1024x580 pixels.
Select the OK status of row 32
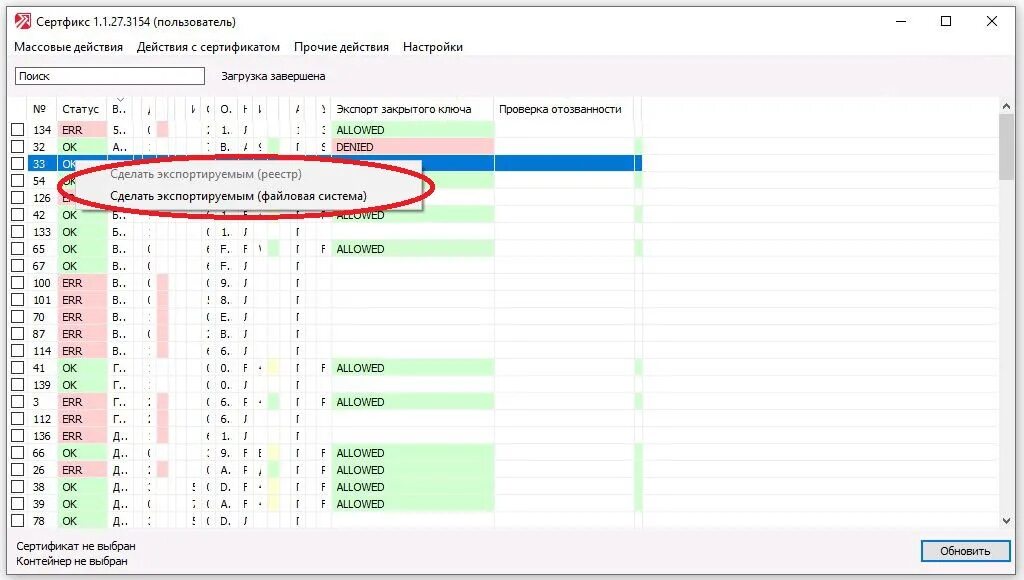tap(82, 147)
